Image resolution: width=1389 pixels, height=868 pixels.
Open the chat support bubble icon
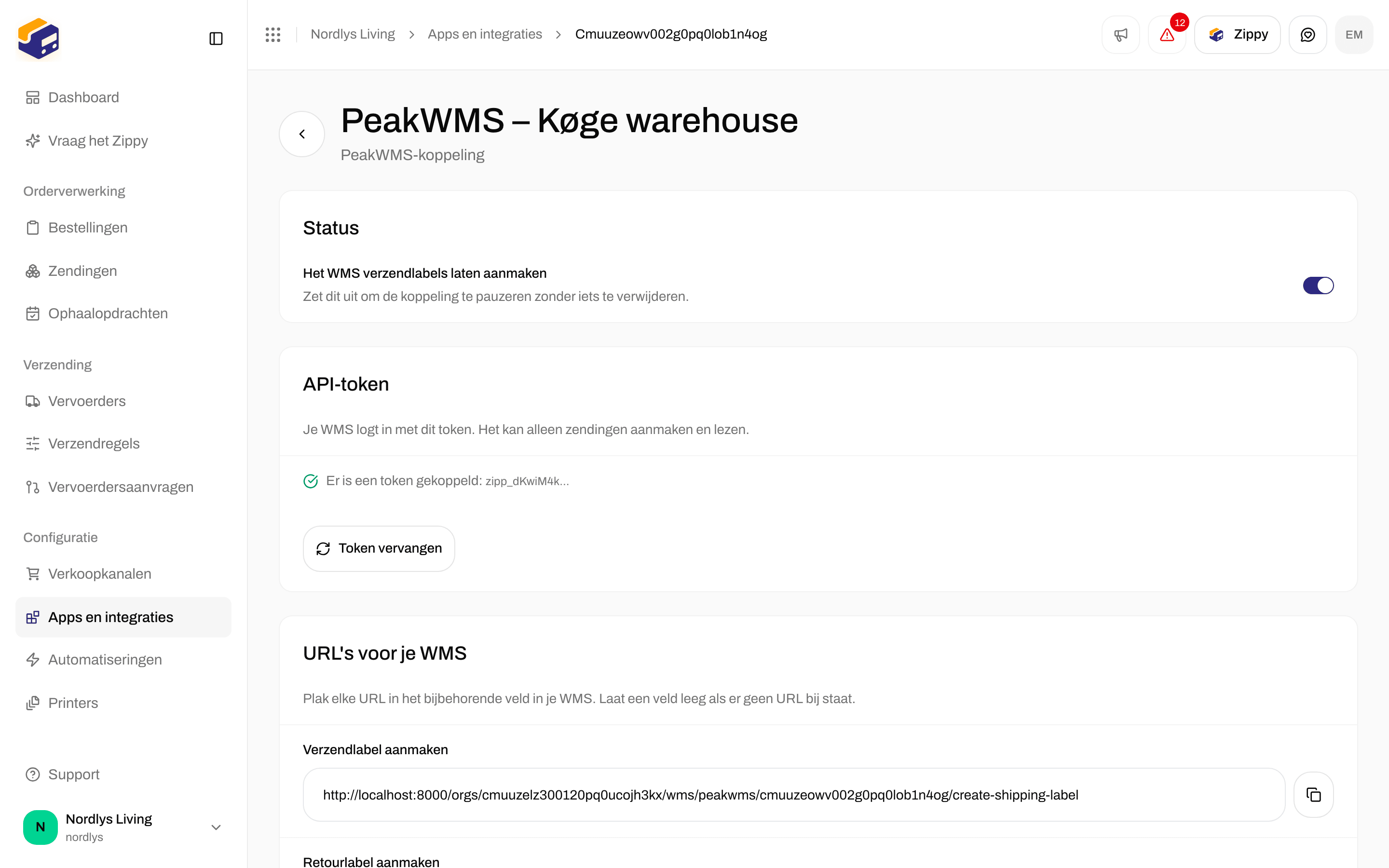[x=1307, y=34]
